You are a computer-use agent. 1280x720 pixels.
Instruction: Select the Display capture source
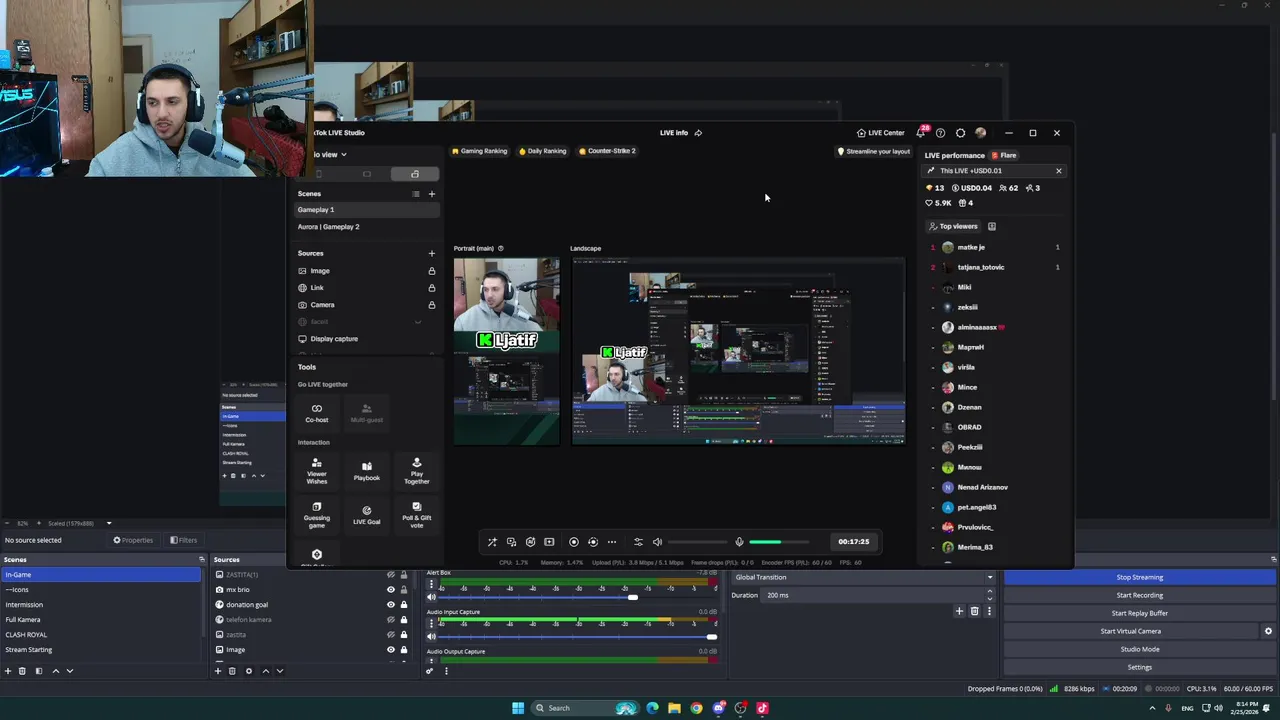click(x=366, y=339)
